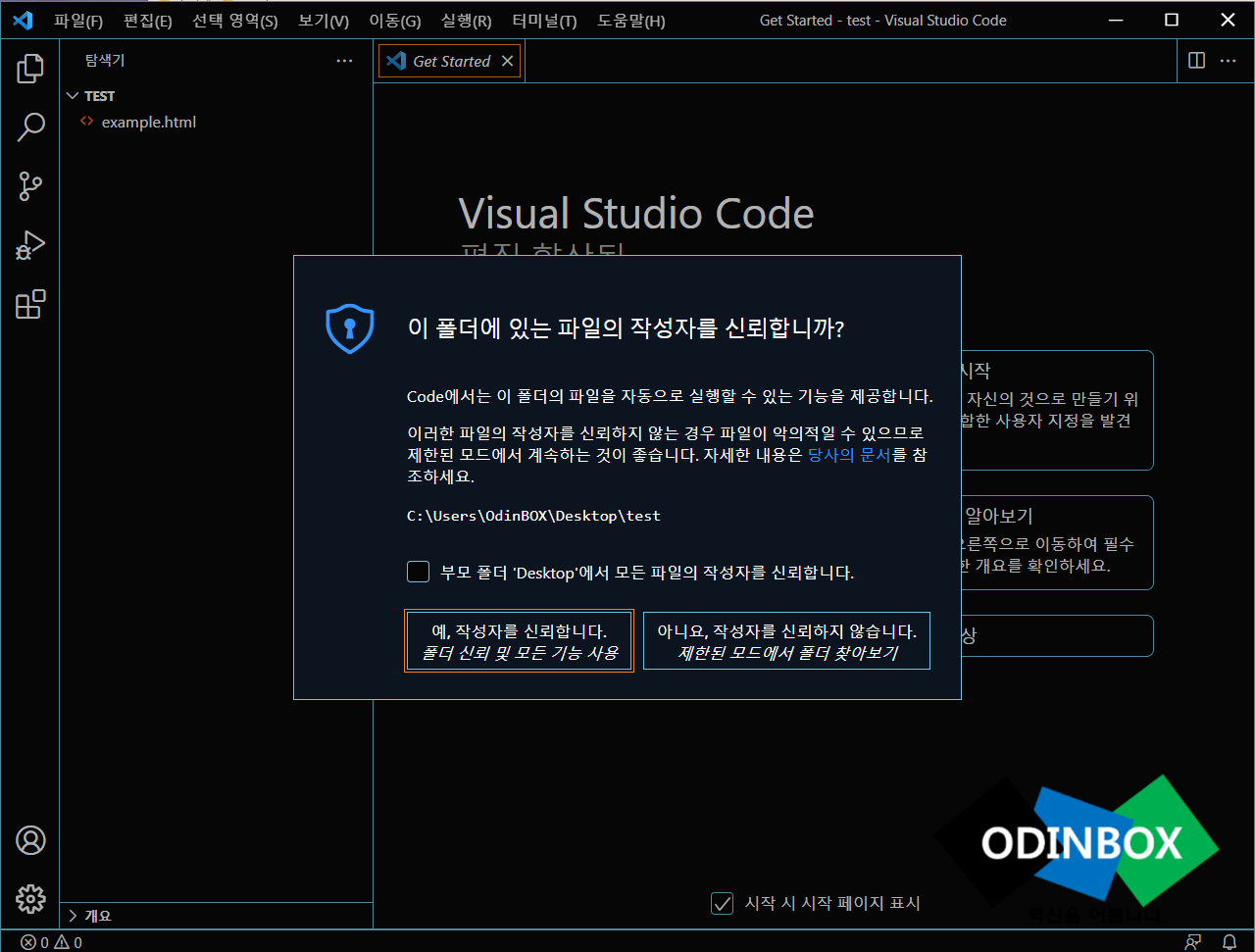
Task: Click the folder path C:\Users\OdinBOX\Desktop\test
Action: pyautogui.click(x=533, y=516)
